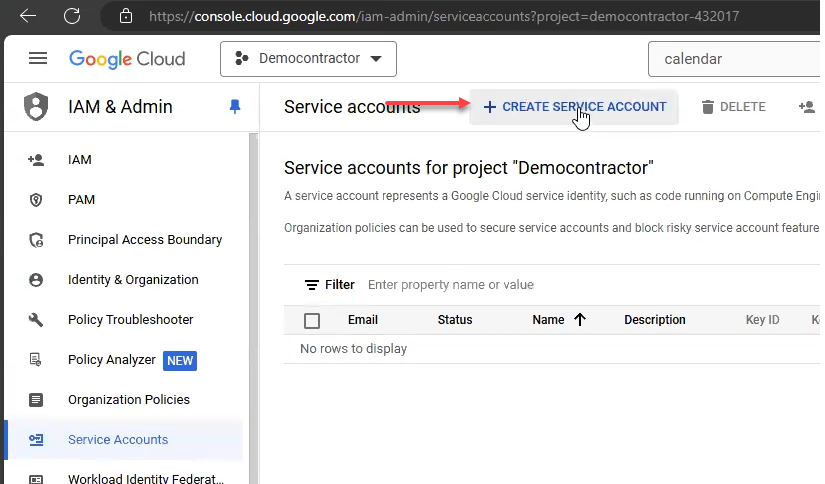This screenshot has height=484, width=825.
Task: Click the 'No rows to display' text
Action: coord(354,349)
